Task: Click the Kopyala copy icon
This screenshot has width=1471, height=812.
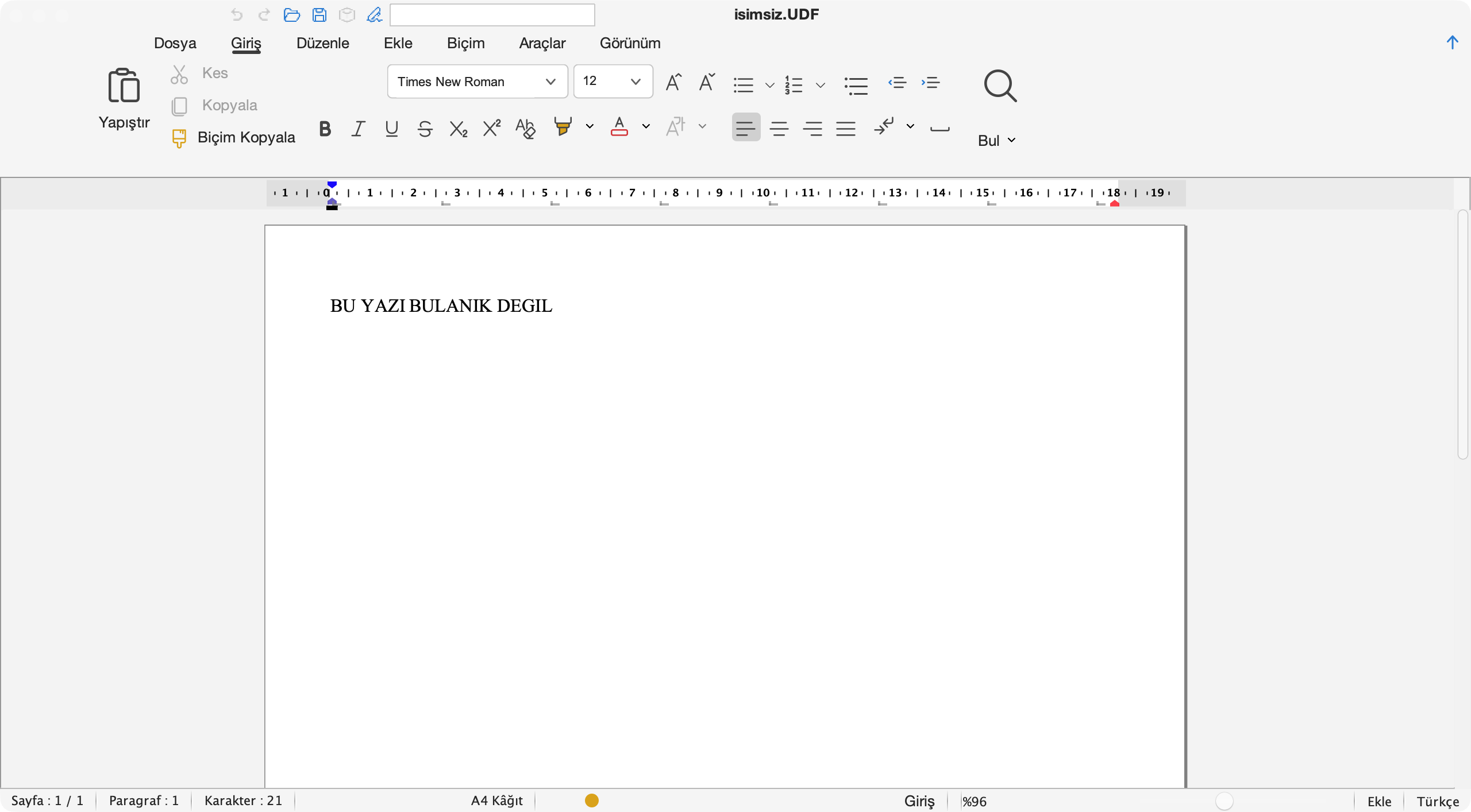Action: pyautogui.click(x=179, y=106)
